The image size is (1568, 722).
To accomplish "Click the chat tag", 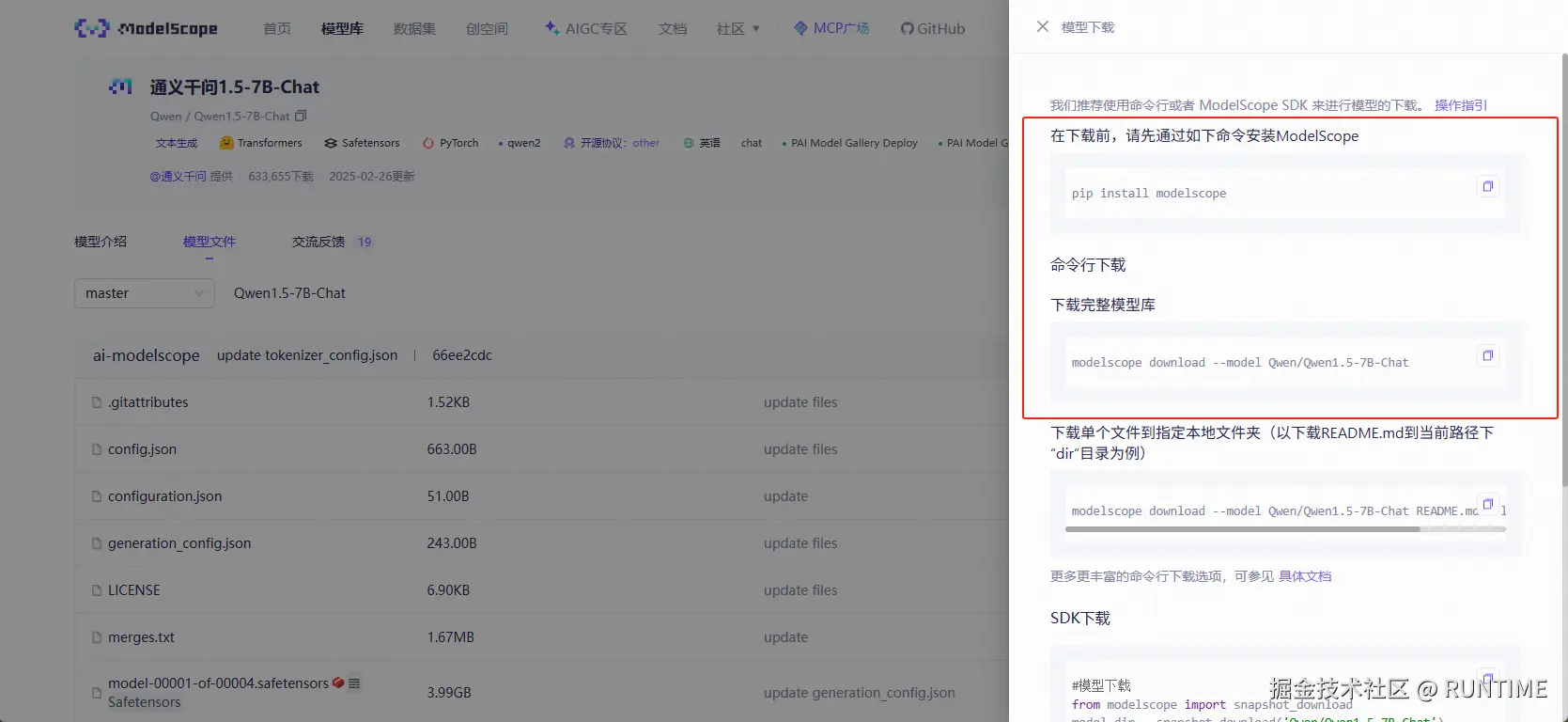I will [x=752, y=143].
